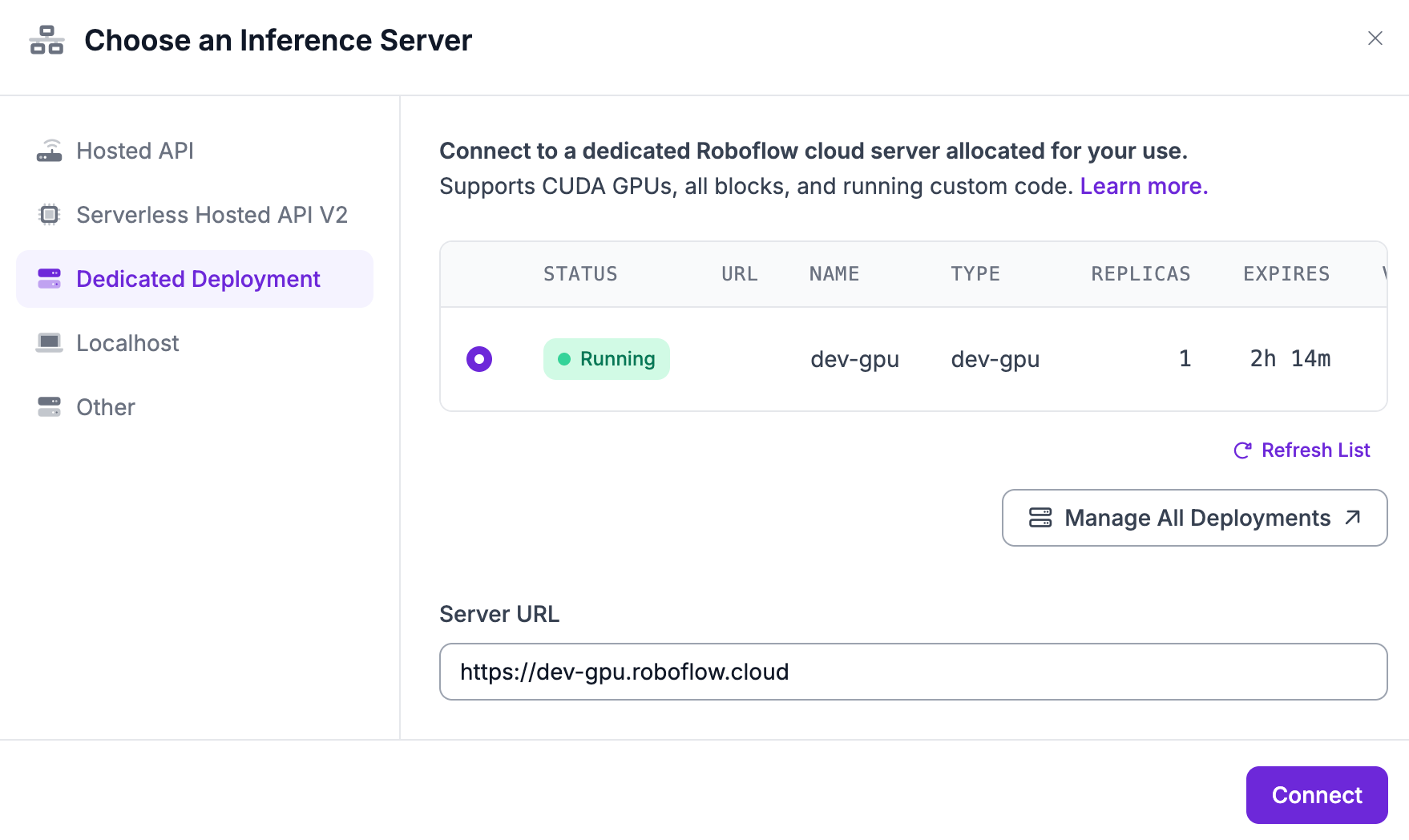The image size is (1409, 840).
Task: Open the Hosted API tab
Action: tap(135, 151)
